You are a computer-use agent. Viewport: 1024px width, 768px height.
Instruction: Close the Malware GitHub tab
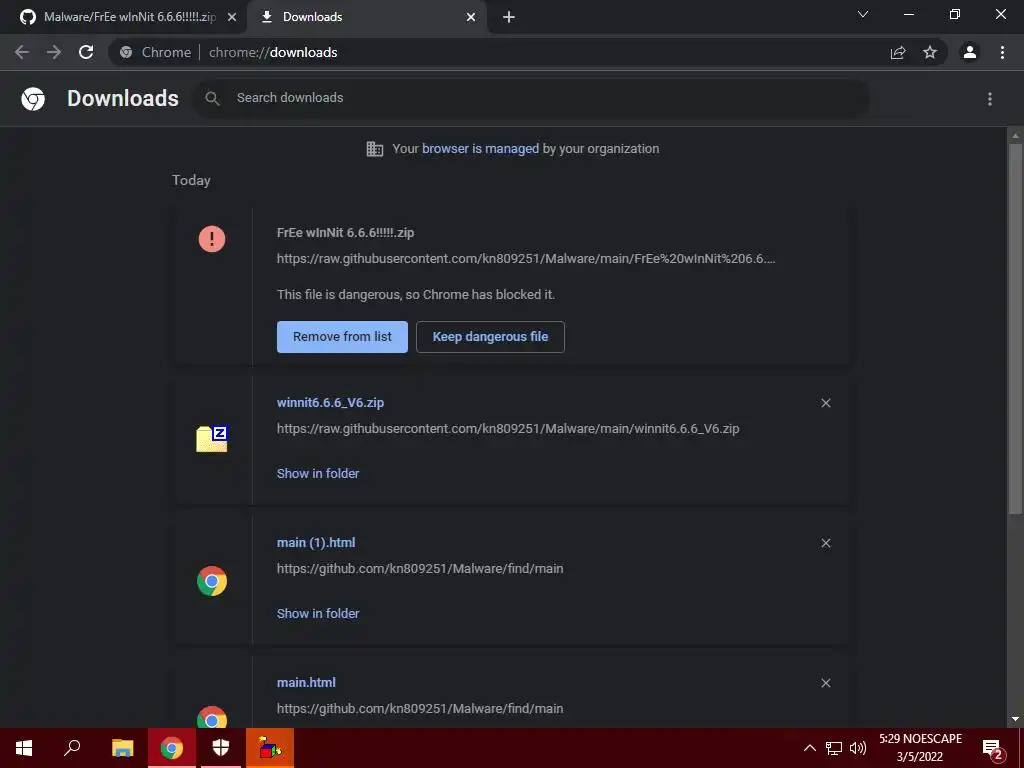(232, 17)
